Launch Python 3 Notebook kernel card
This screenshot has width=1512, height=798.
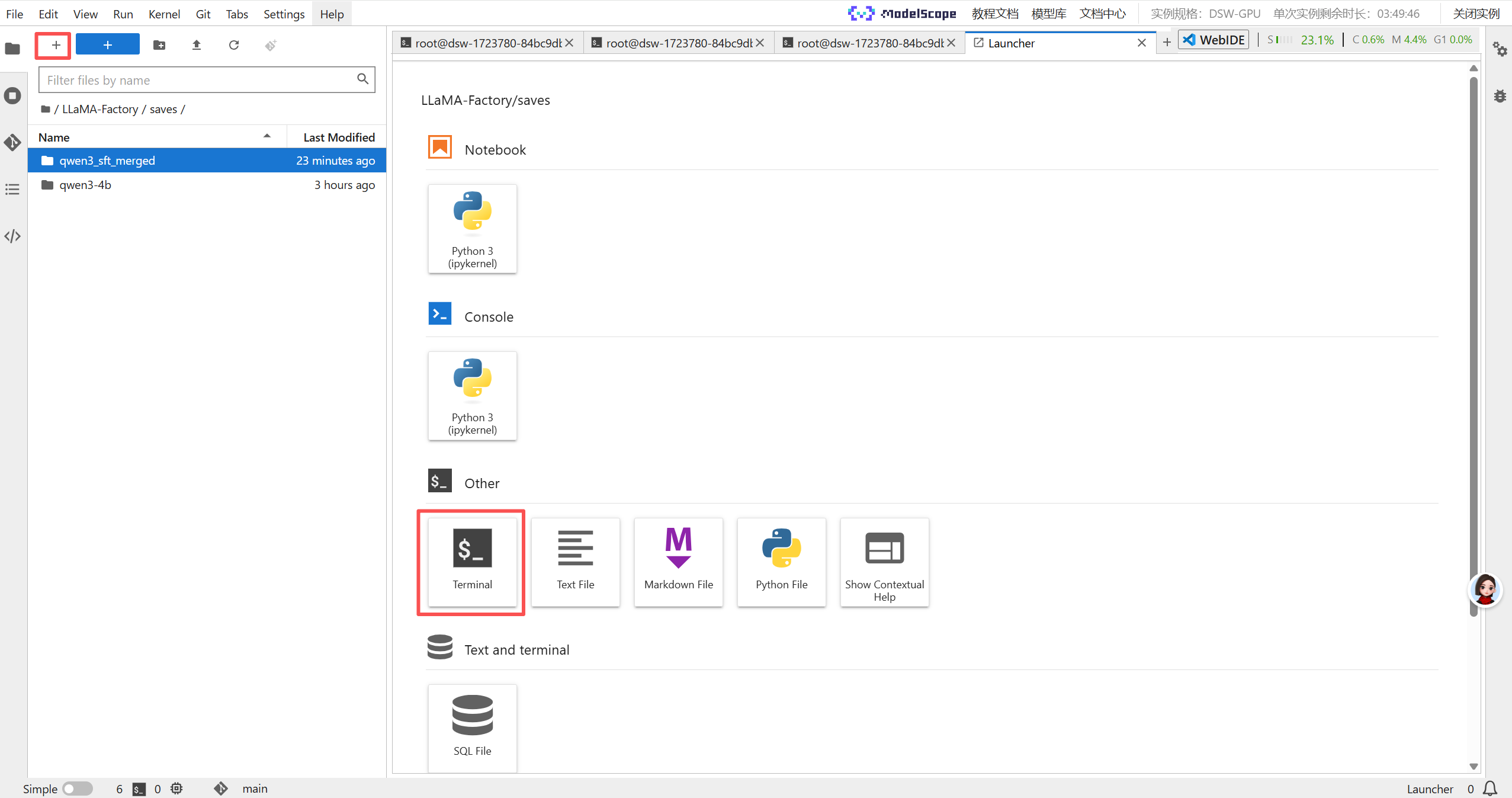click(x=472, y=229)
